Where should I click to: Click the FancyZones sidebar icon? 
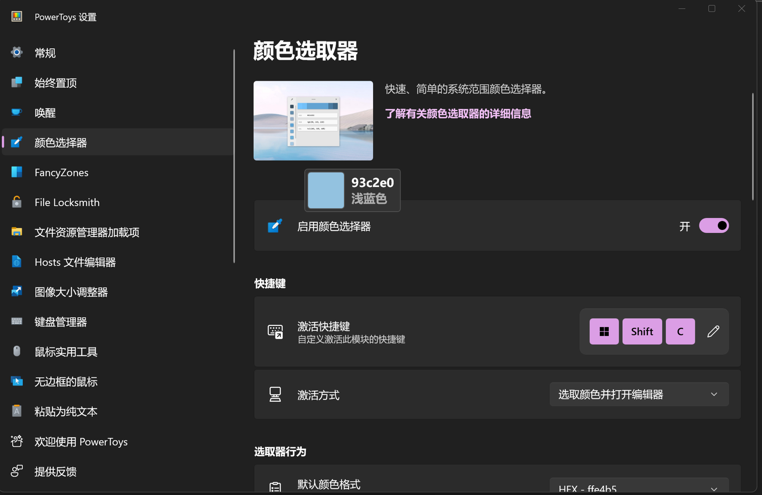pyautogui.click(x=17, y=172)
